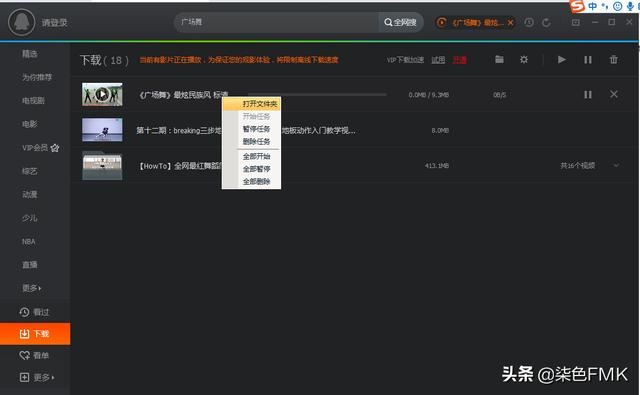Remove the 《广场舞》 download with X
The width and height of the screenshot is (640, 395).
613,94
